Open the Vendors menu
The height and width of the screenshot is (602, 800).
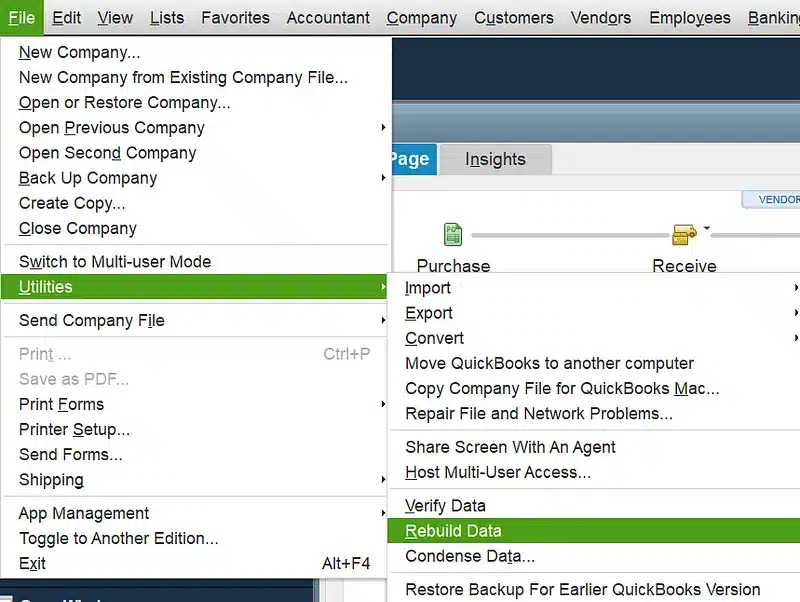point(600,17)
